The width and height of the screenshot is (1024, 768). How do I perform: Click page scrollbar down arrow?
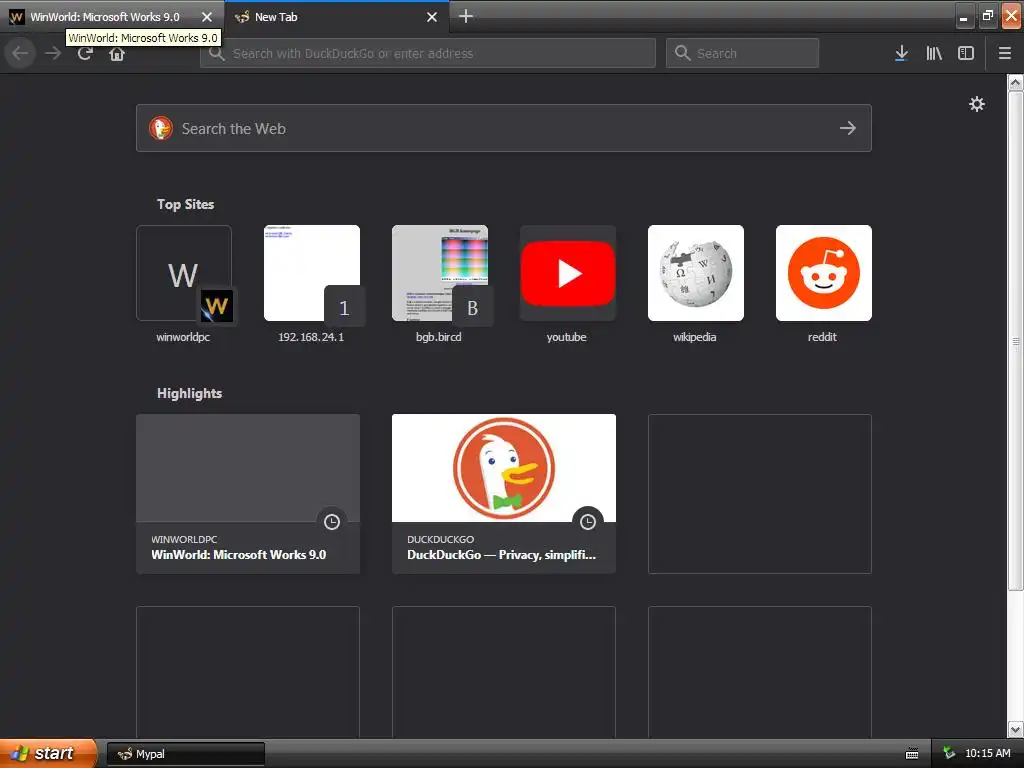pyautogui.click(x=1016, y=729)
